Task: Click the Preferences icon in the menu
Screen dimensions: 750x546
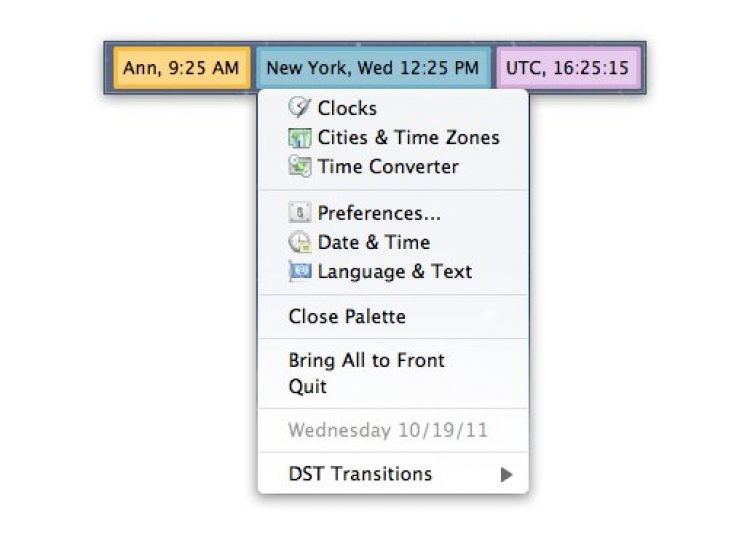Action: [x=299, y=213]
